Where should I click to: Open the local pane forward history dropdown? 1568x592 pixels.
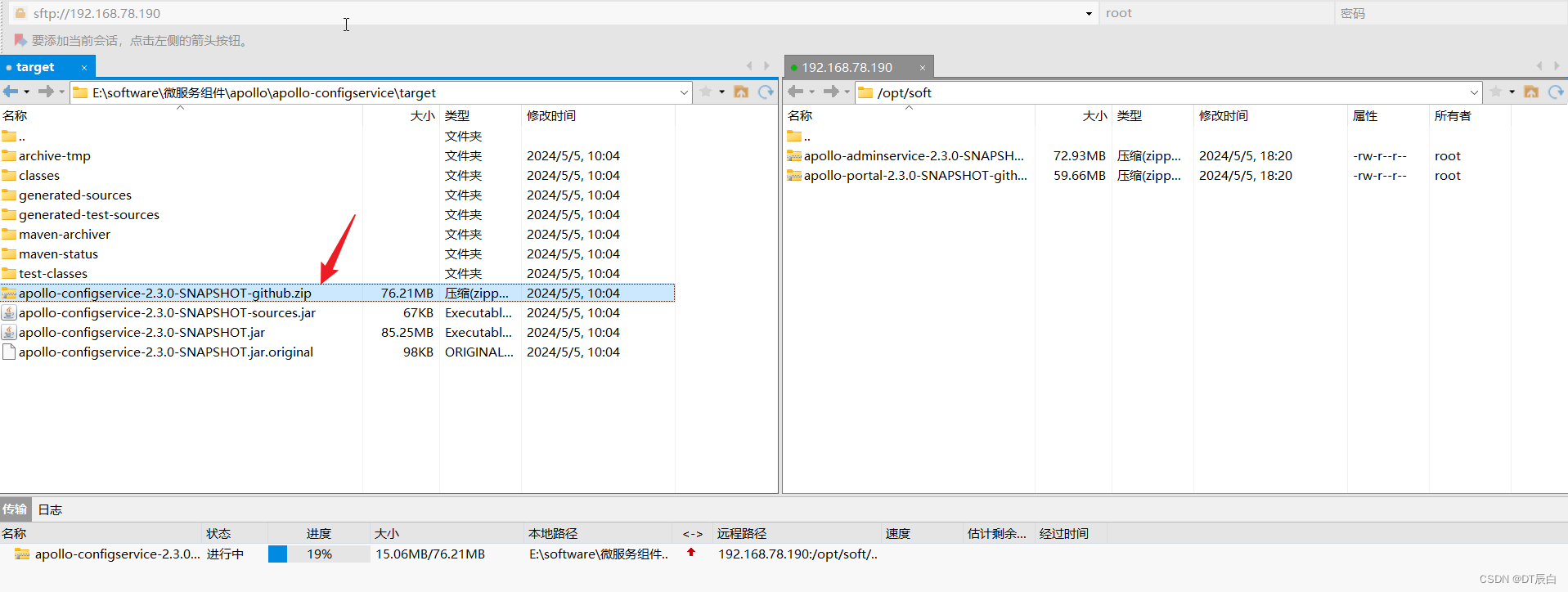pyautogui.click(x=61, y=92)
